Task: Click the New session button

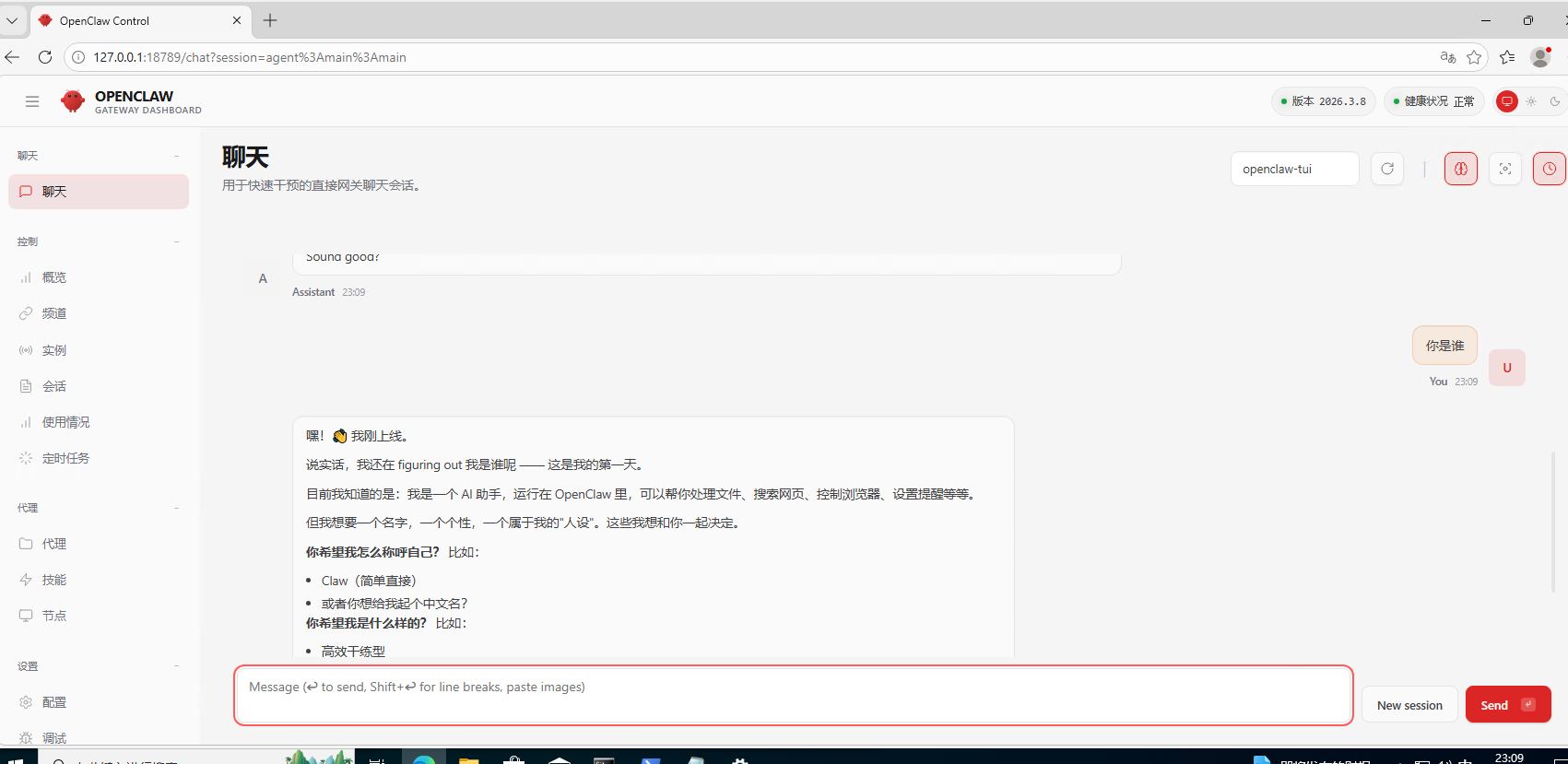Action: 1409,705
